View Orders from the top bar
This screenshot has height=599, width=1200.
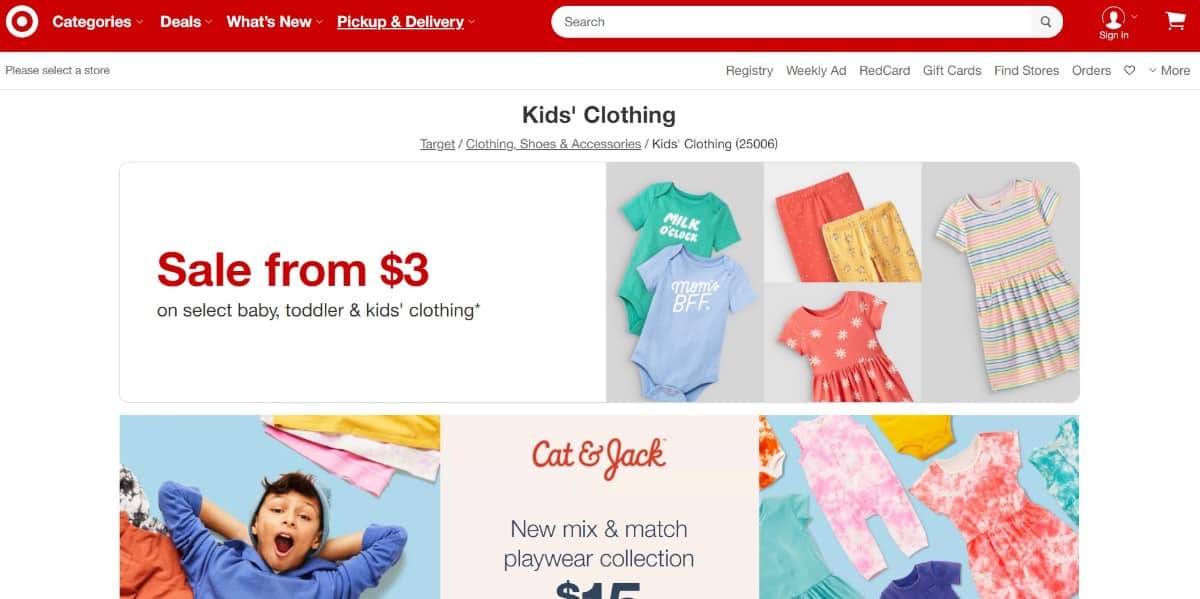pyautogui.click(x=1091, y=71)
